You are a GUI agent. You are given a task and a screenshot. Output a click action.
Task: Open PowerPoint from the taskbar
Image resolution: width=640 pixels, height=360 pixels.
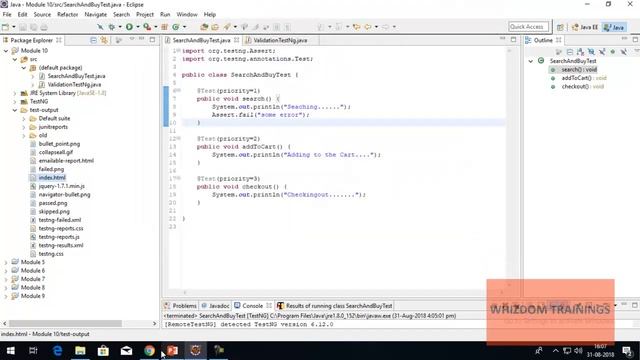(x=172, y=350)
